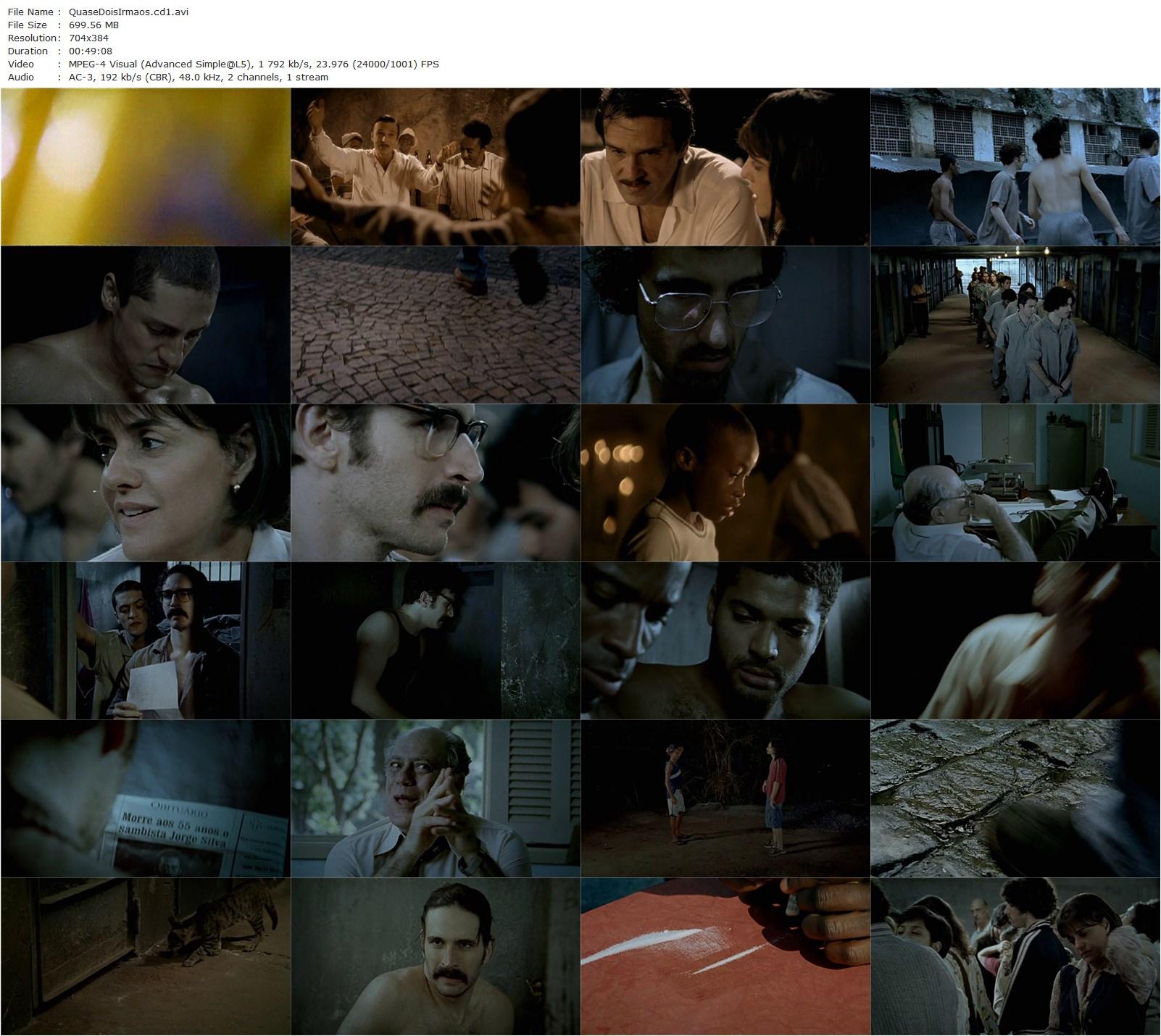Select the prison yard thumbnail with shirtless men
Image resolution: width=1161 pixels, height=1036 pixels.
tap(1015, 167)
